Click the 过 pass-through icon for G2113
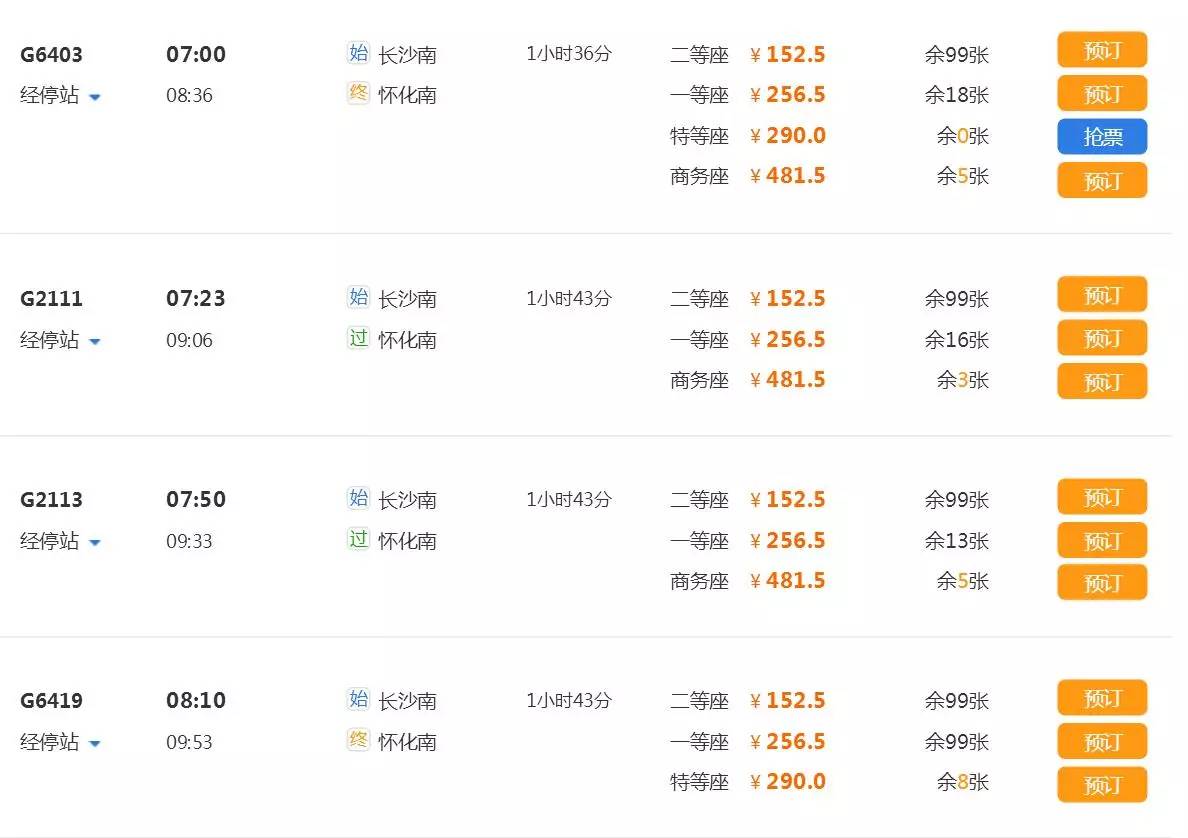 [x=358, y=540]
